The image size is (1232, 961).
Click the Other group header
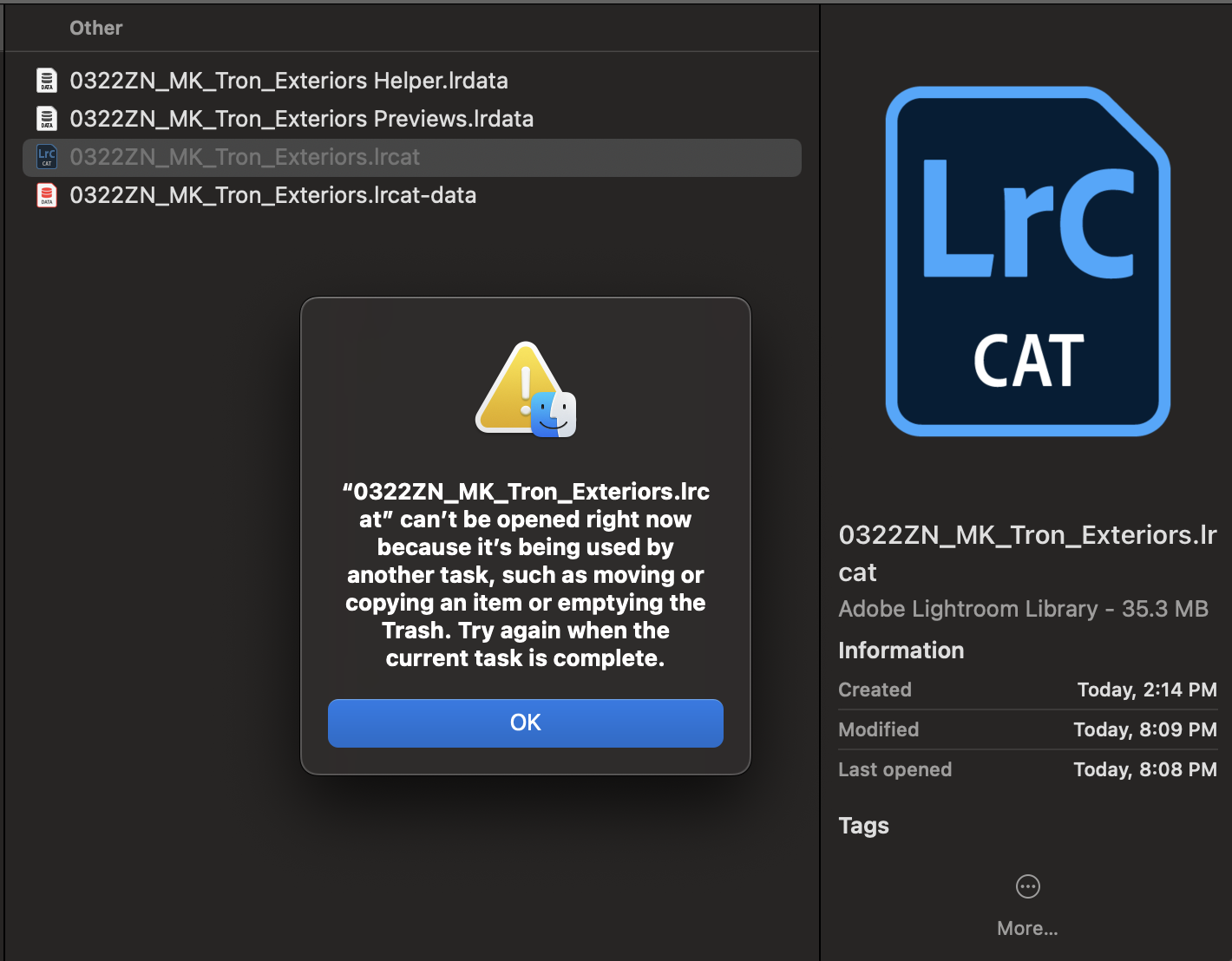coord(95,28)
